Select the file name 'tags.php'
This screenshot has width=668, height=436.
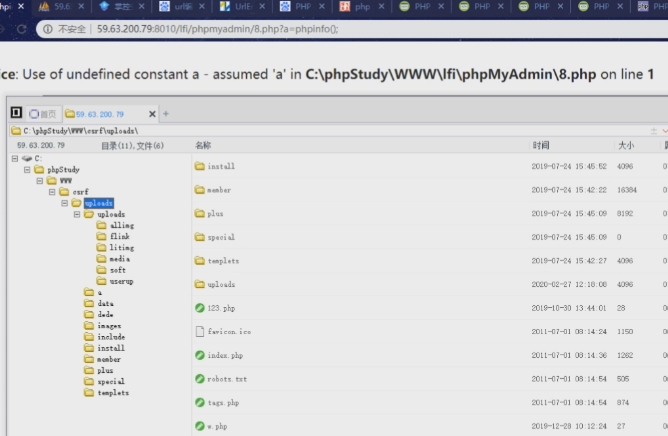[223, 403]
